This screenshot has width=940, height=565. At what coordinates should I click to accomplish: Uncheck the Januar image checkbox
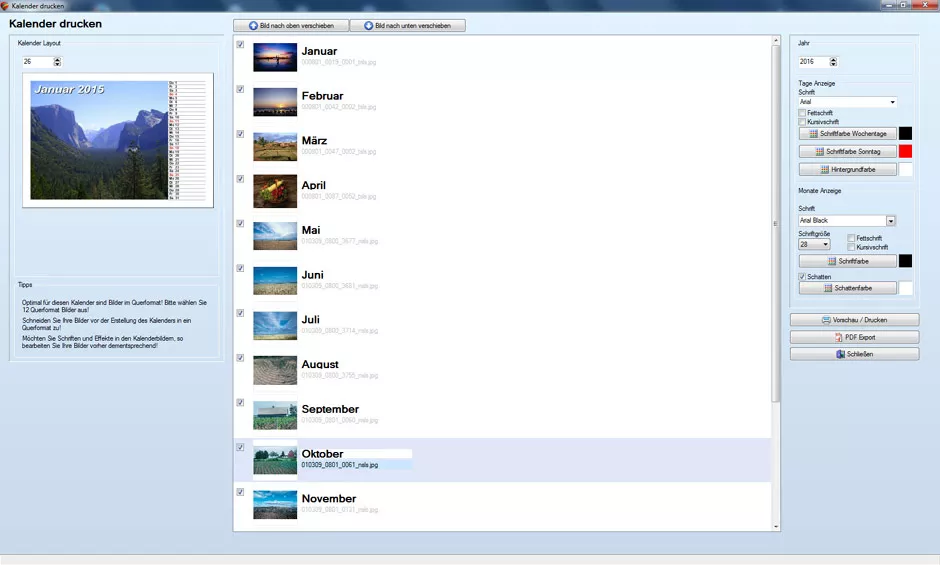[x=240, y=45]
